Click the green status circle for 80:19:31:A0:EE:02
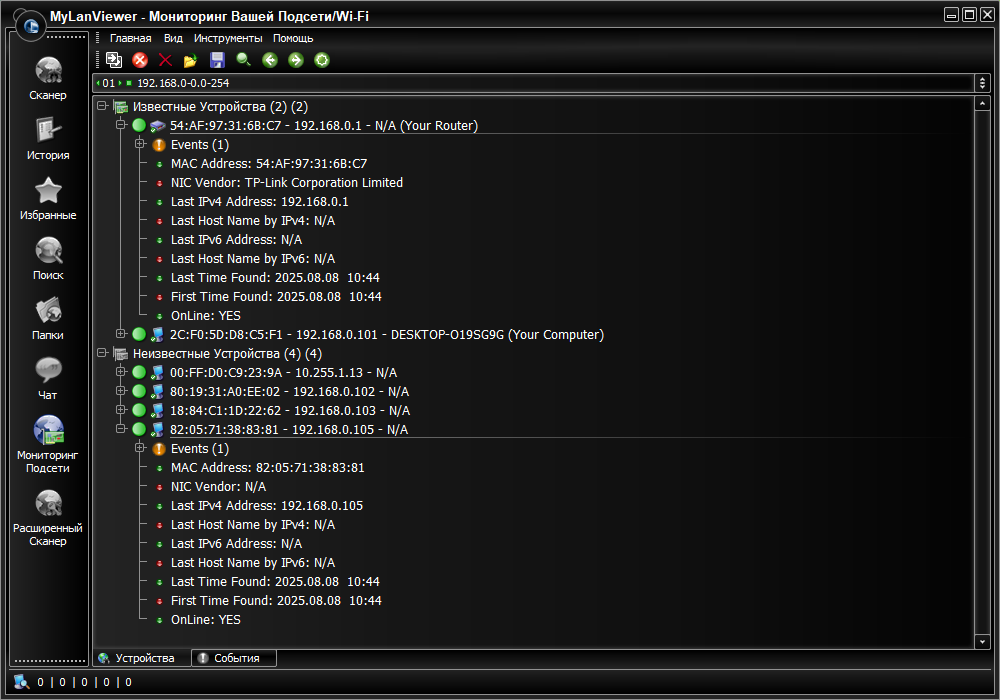Screen dimensions: 1000x700 click(139, 391)
